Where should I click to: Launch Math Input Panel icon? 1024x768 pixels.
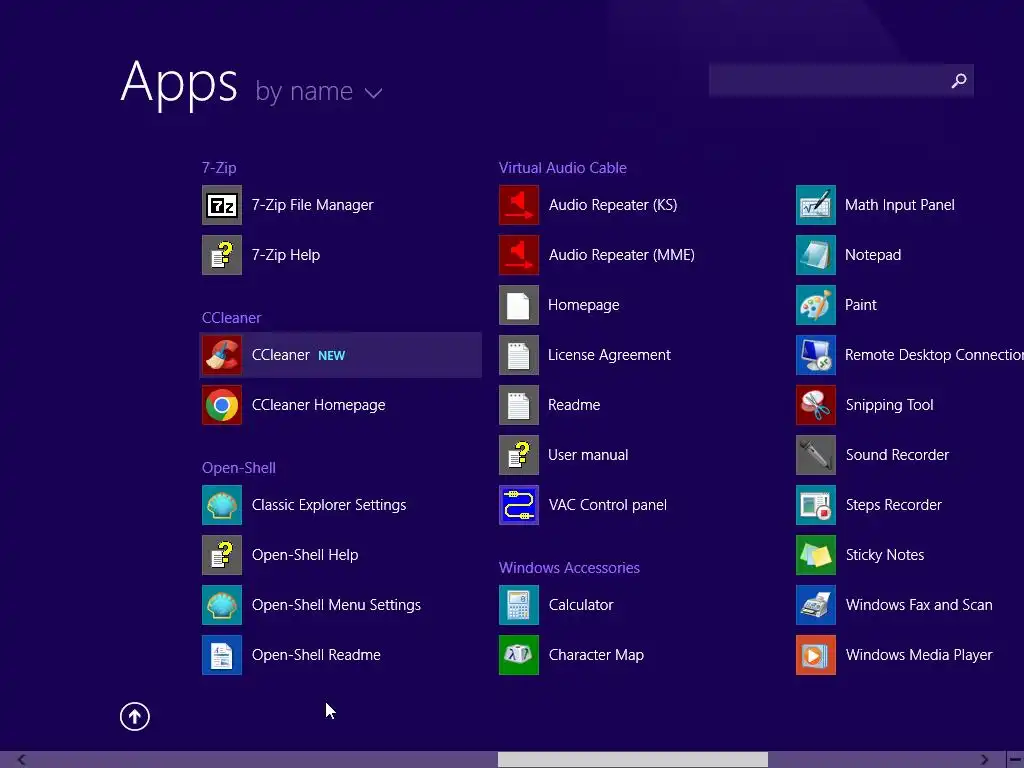(x=816, y=205)
